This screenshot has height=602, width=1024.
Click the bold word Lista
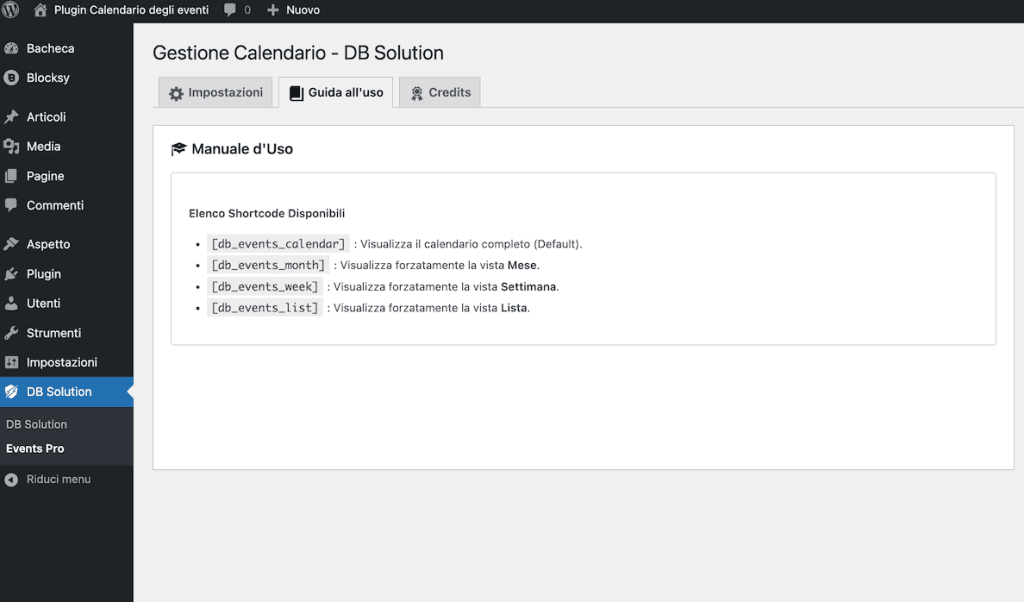click(514, 308)
